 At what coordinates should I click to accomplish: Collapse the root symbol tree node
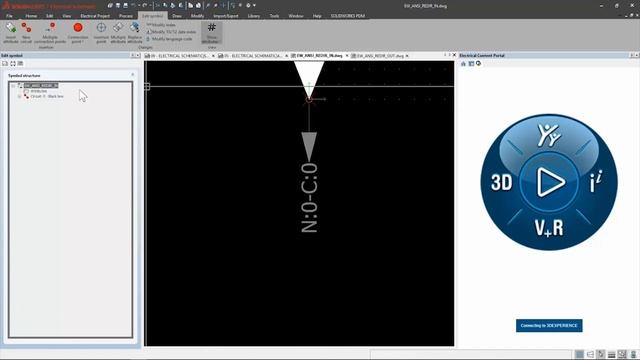click(x=13, y=86)
